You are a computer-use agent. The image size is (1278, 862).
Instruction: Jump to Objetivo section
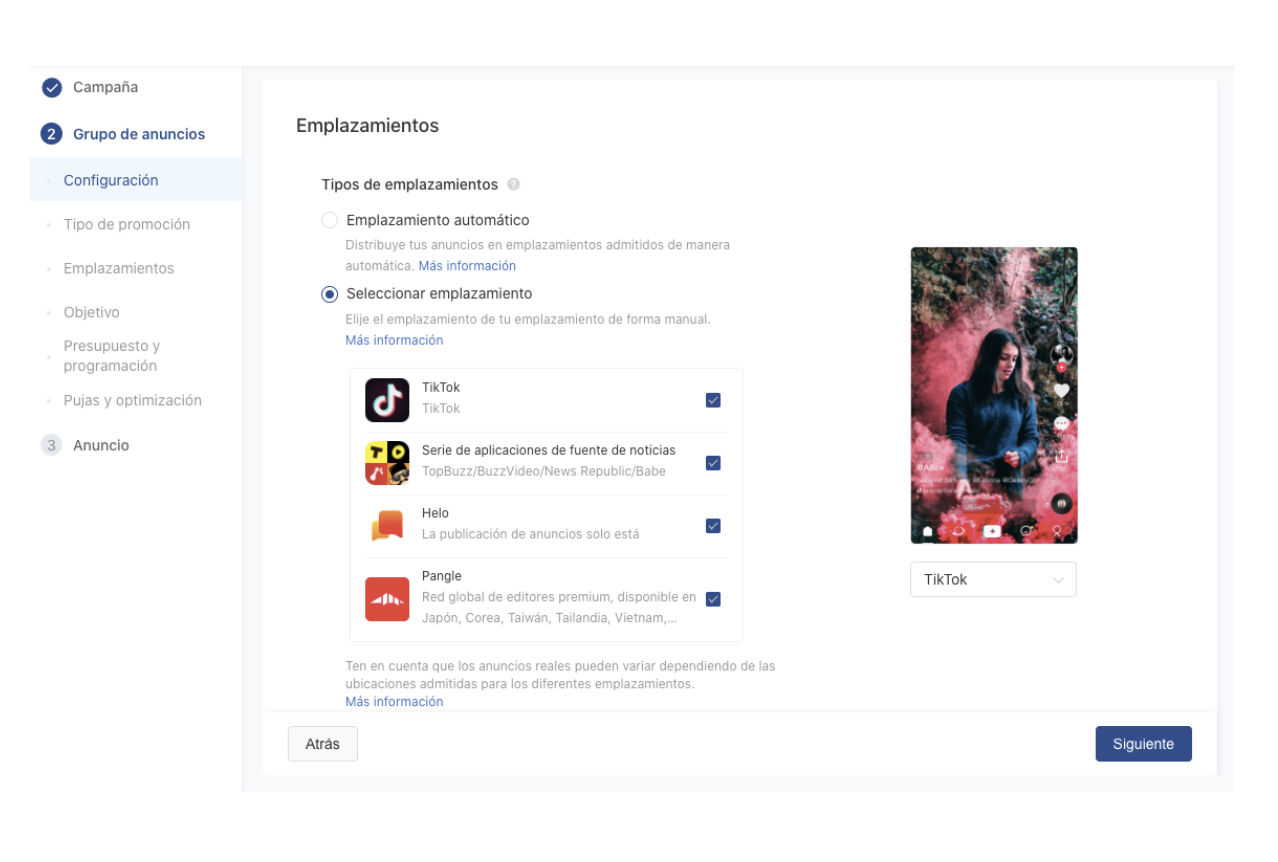click(x=91, y=312)
